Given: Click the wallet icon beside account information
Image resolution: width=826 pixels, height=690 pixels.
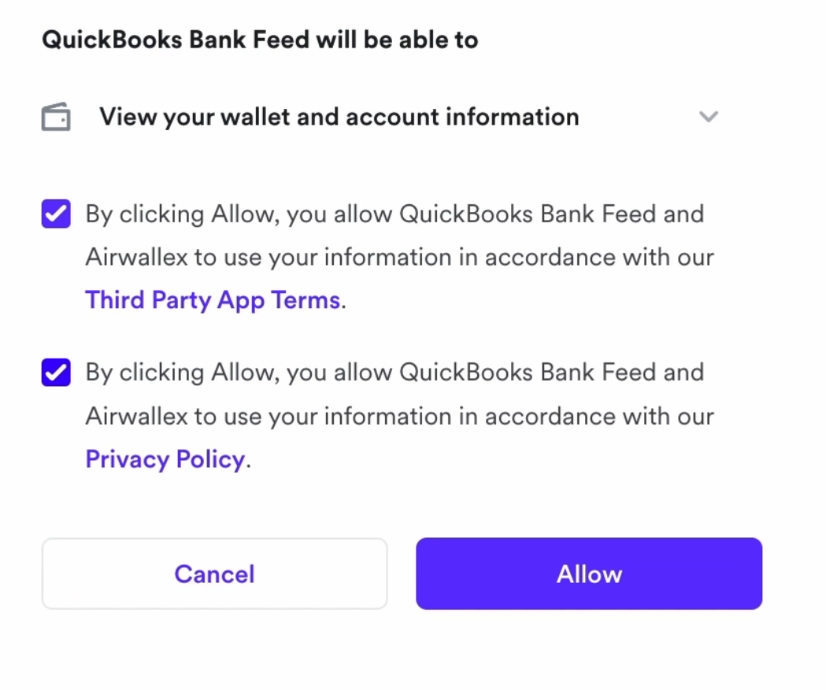Looking at the screenshot, I should tap(56, 118).
